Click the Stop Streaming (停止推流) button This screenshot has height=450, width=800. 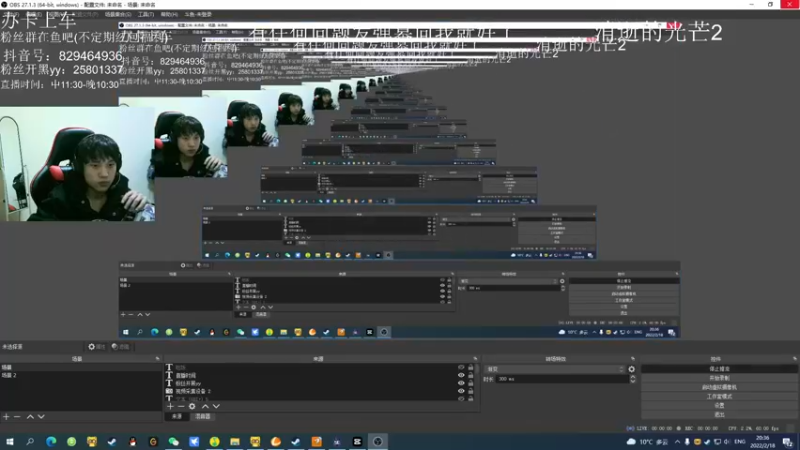pyautogui.click(x=719, y=369)
